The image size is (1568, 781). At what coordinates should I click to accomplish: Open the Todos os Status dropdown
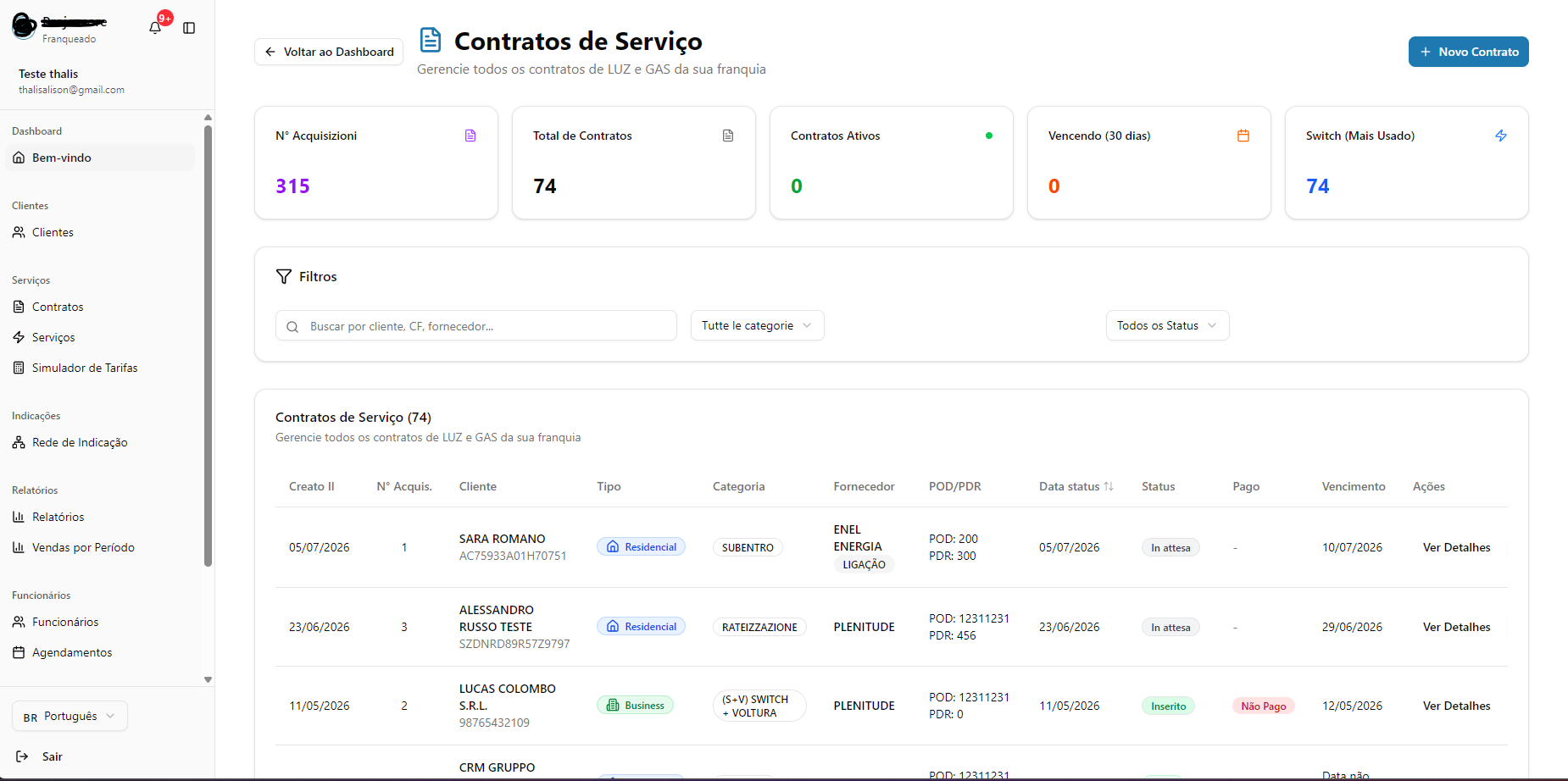click(x=1167, y=325)
